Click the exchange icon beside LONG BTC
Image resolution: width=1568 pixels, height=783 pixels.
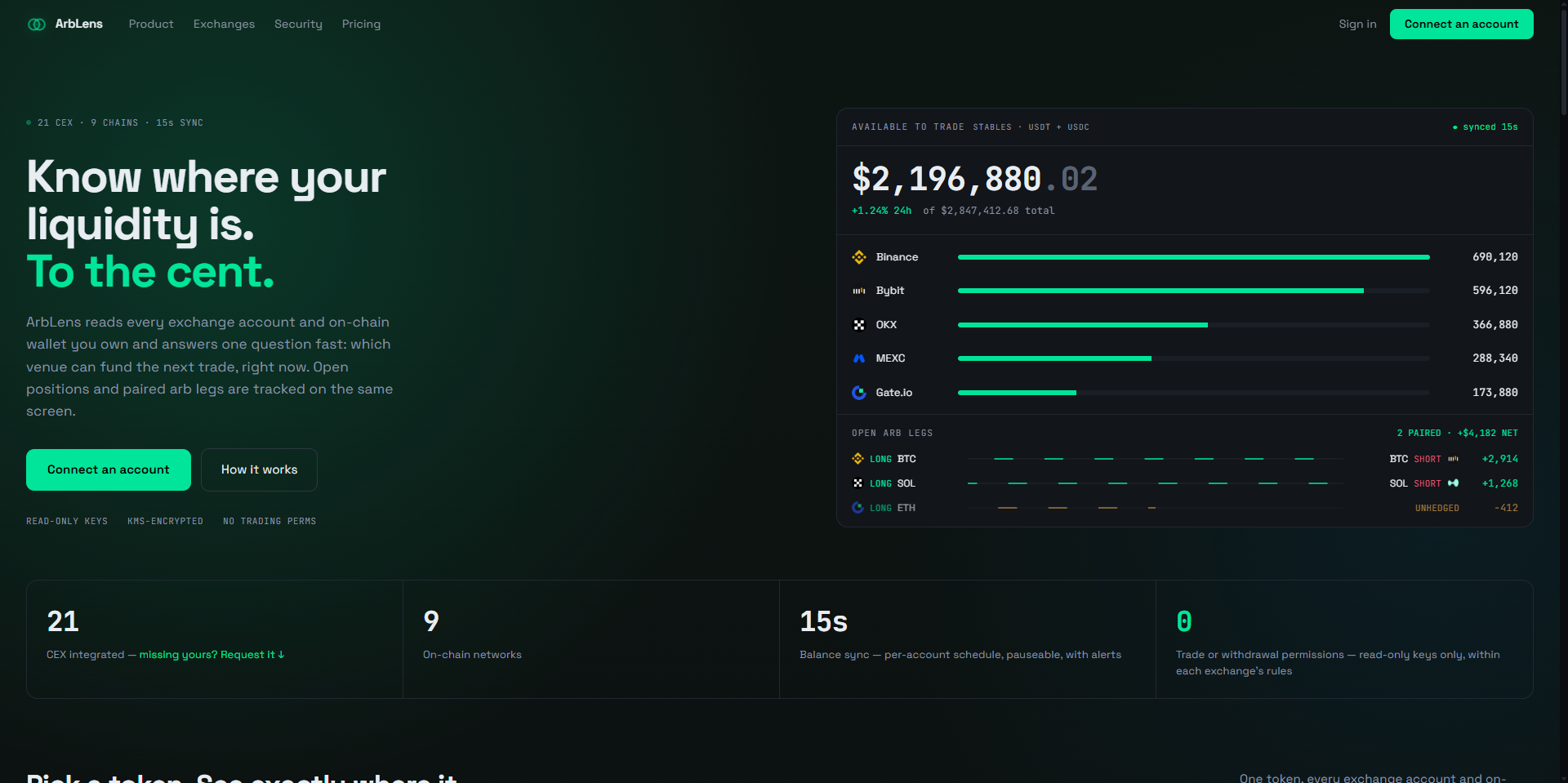click(857, 459)
